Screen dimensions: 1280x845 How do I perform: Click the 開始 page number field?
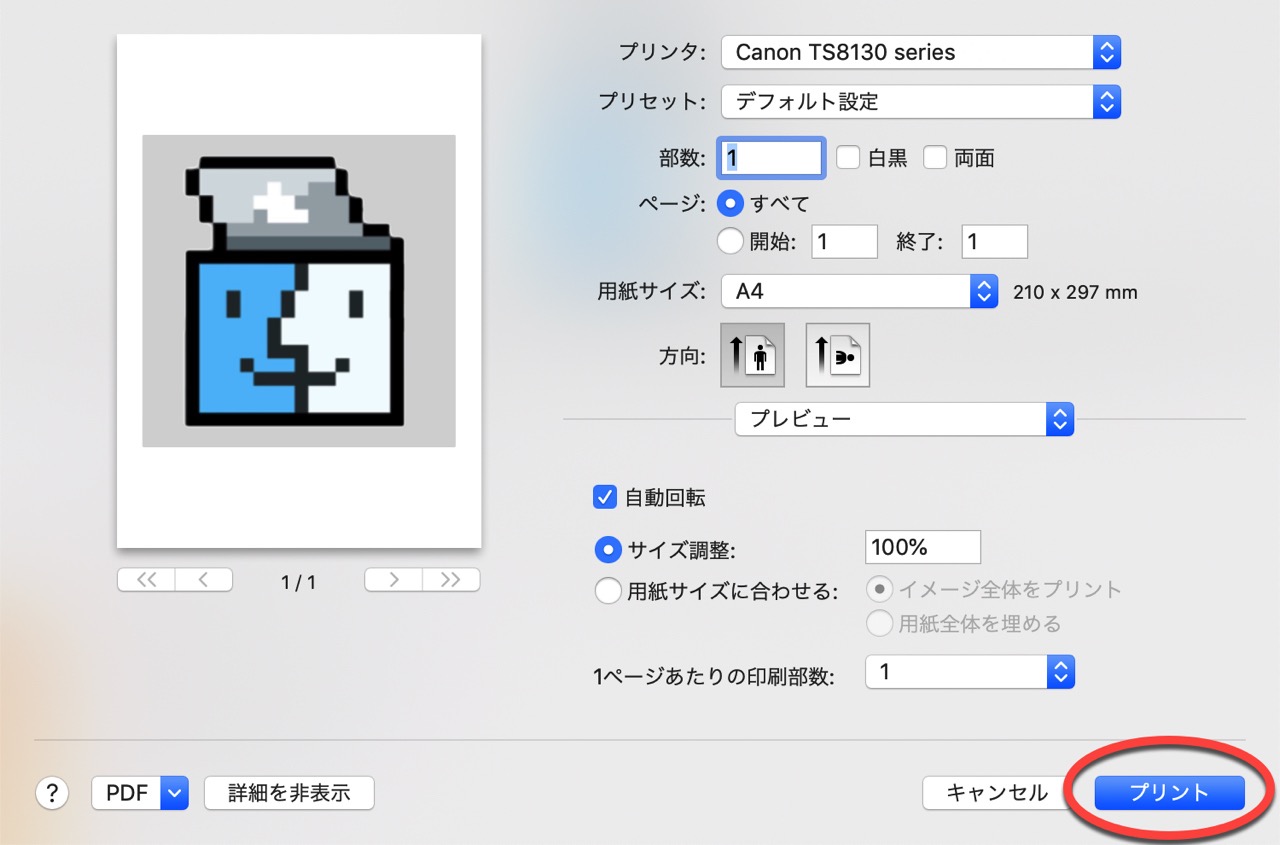(x=844, y=241)
